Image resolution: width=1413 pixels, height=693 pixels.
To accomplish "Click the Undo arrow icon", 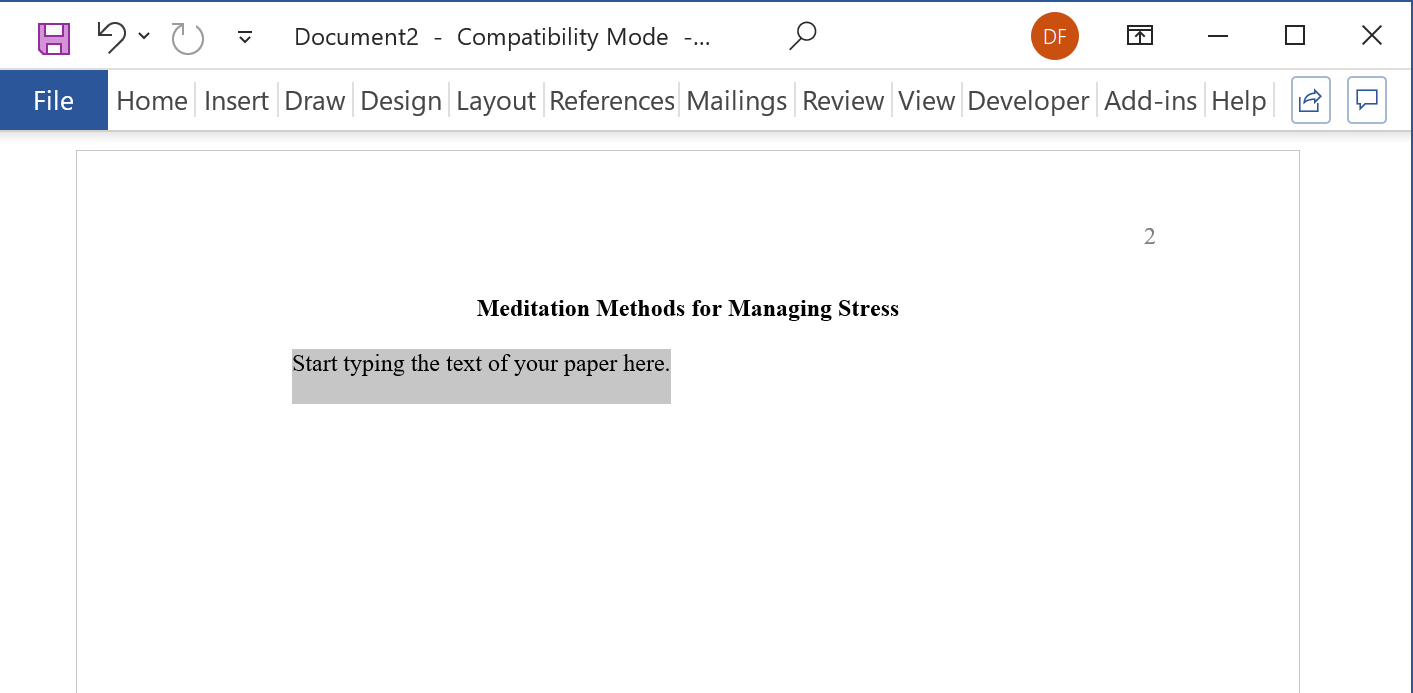I will [111, 37].
